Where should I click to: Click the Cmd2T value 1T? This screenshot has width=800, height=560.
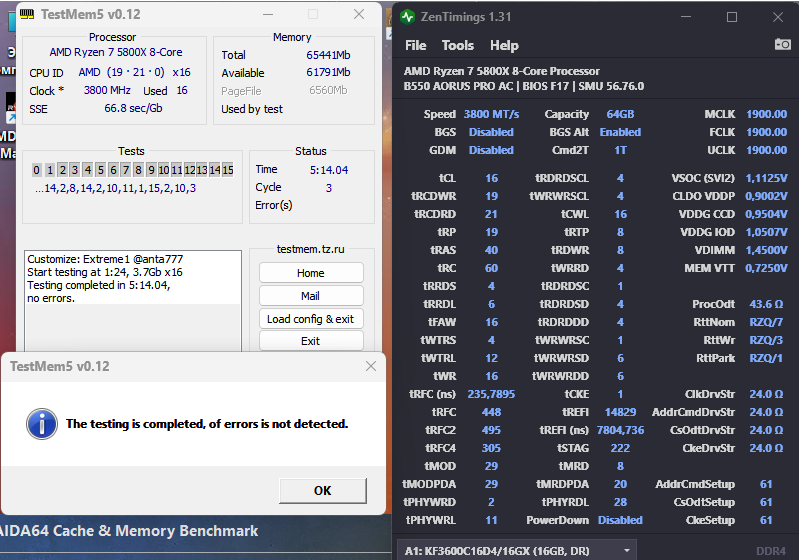point(620,150)
